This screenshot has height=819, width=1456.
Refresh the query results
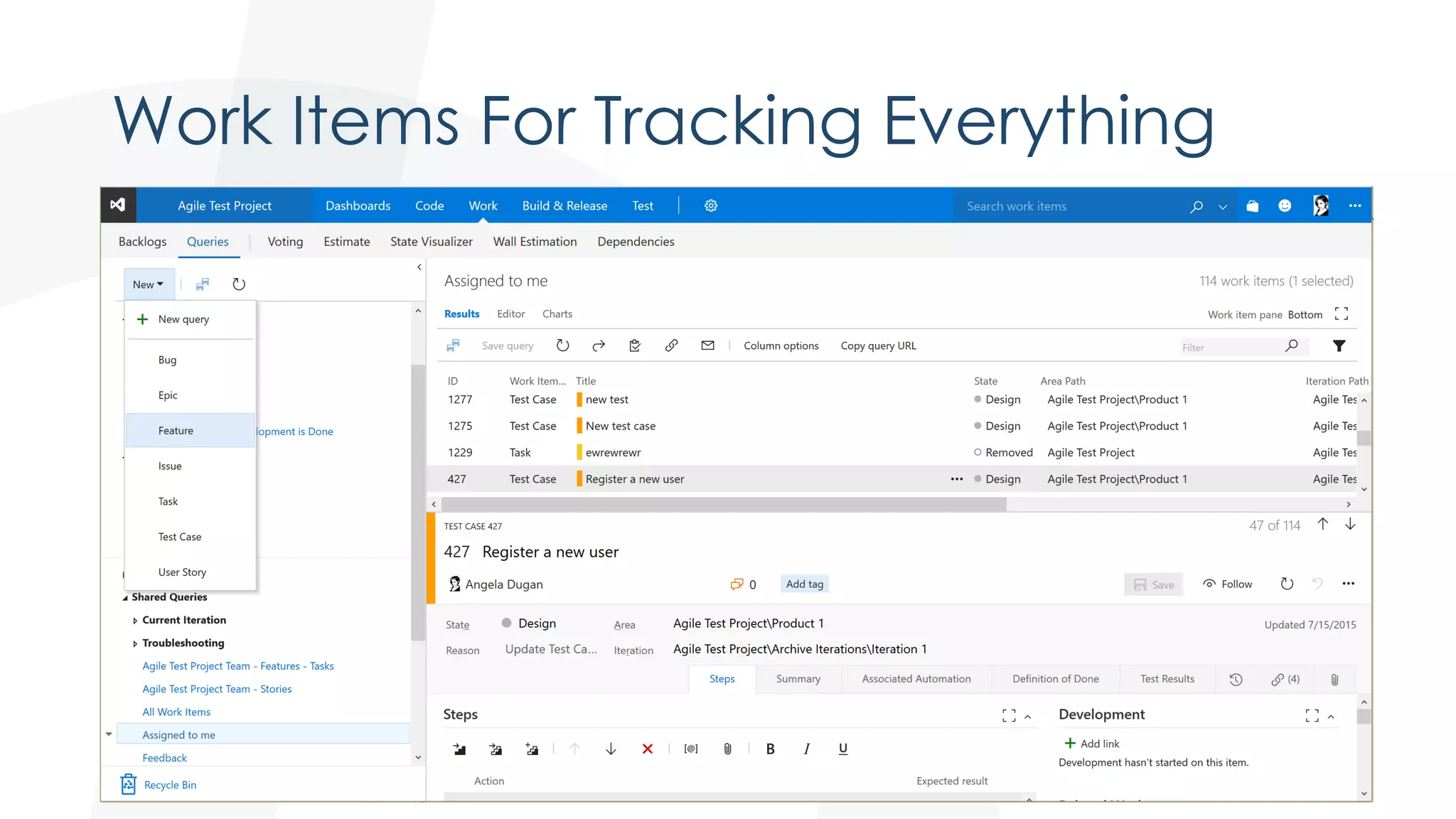(x=562, y=346)
